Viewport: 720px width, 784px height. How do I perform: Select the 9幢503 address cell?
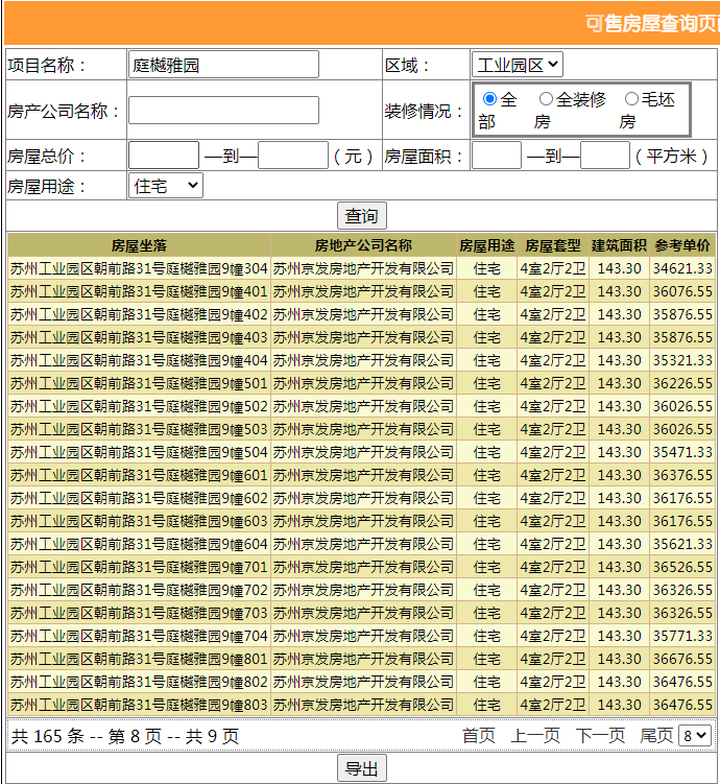pyautogui.click(x=139, y=430)
